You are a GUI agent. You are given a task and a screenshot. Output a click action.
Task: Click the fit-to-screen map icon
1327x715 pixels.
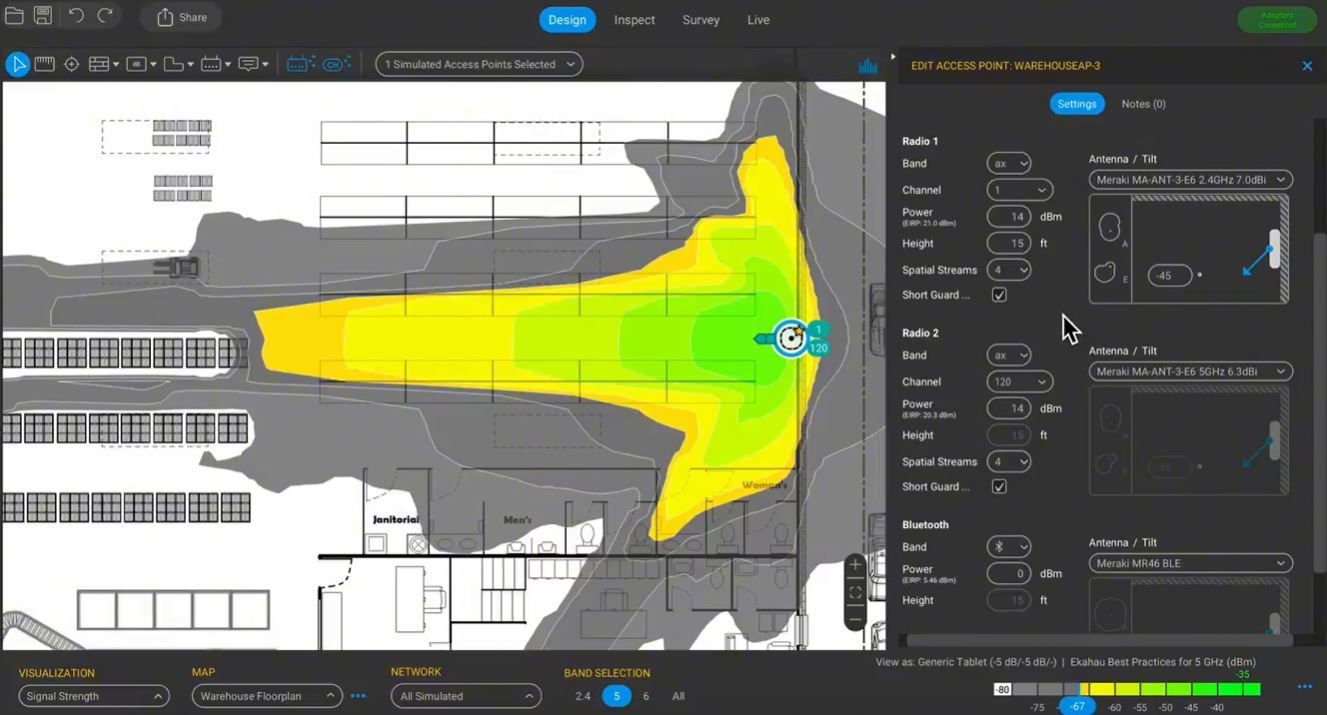point(855,592)
